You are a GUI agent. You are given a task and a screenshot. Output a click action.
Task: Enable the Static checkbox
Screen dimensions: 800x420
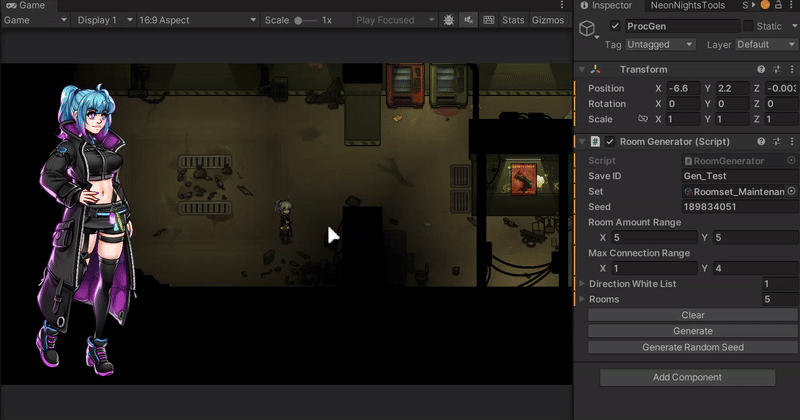pyautogui.click(x=748, y=27)
